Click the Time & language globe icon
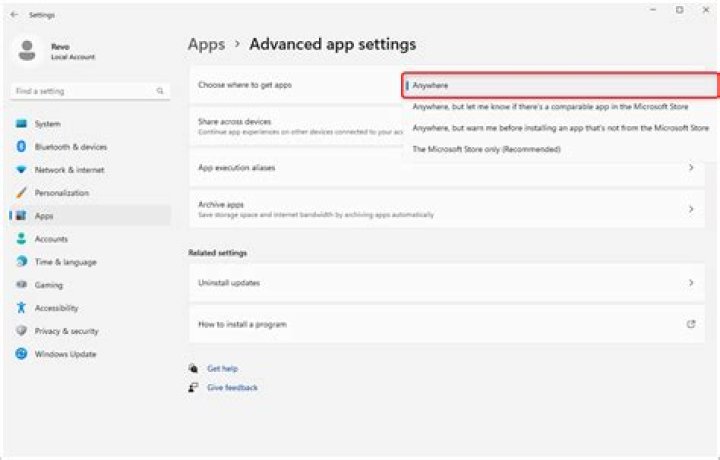720x460 pixels. (20, 262)
